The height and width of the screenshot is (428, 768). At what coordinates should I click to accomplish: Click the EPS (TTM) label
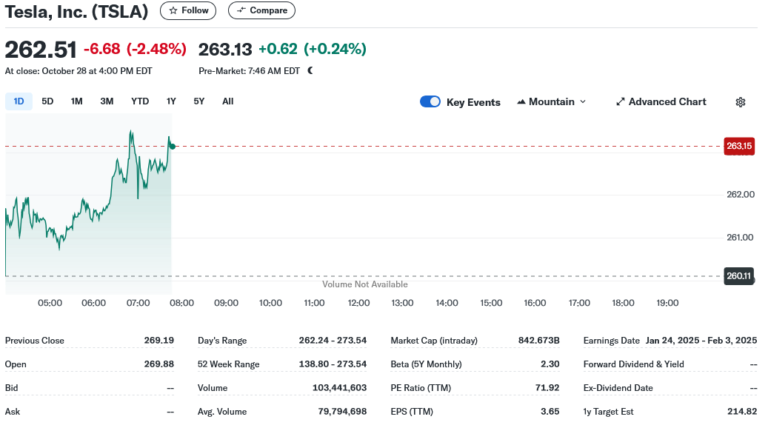pos(412,411)
